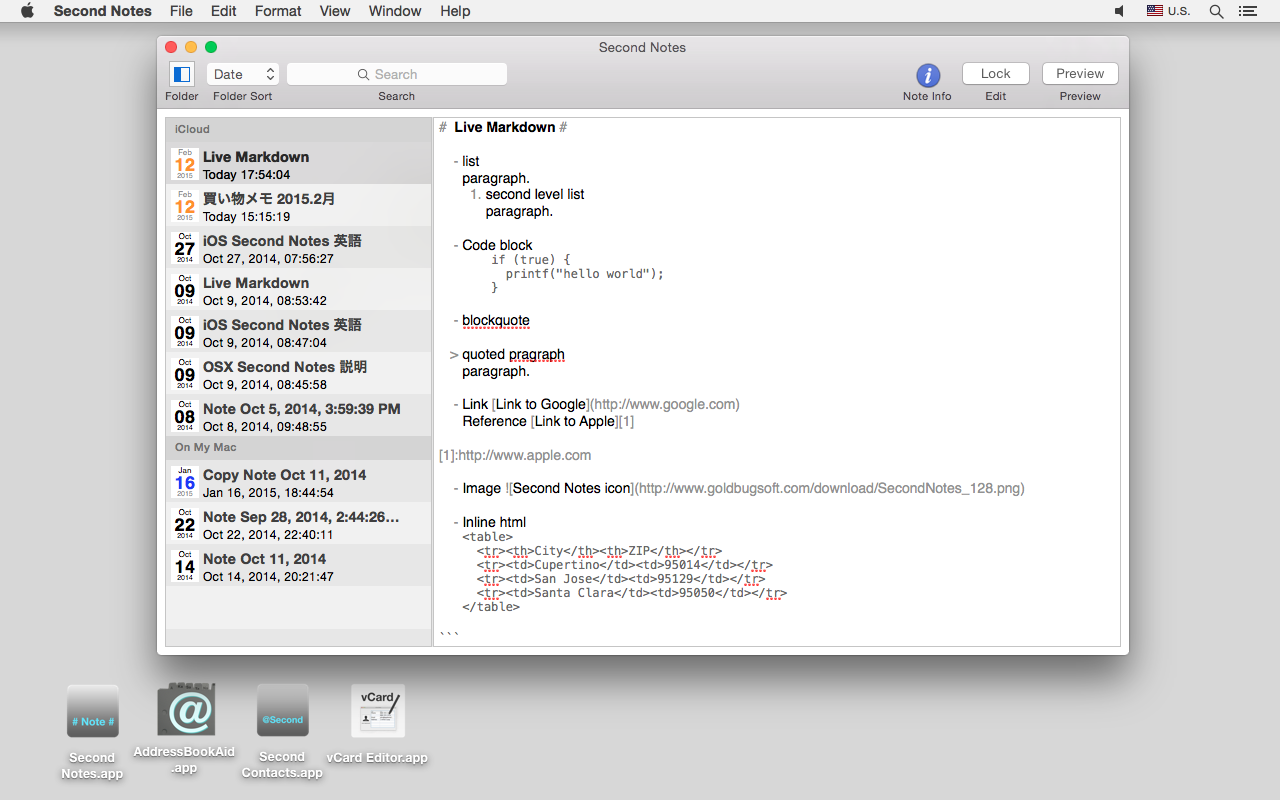Select Copy Note Oct 11, 2014
The height and width of the screenshot is (800, 1280).
[x=299, y=482]
